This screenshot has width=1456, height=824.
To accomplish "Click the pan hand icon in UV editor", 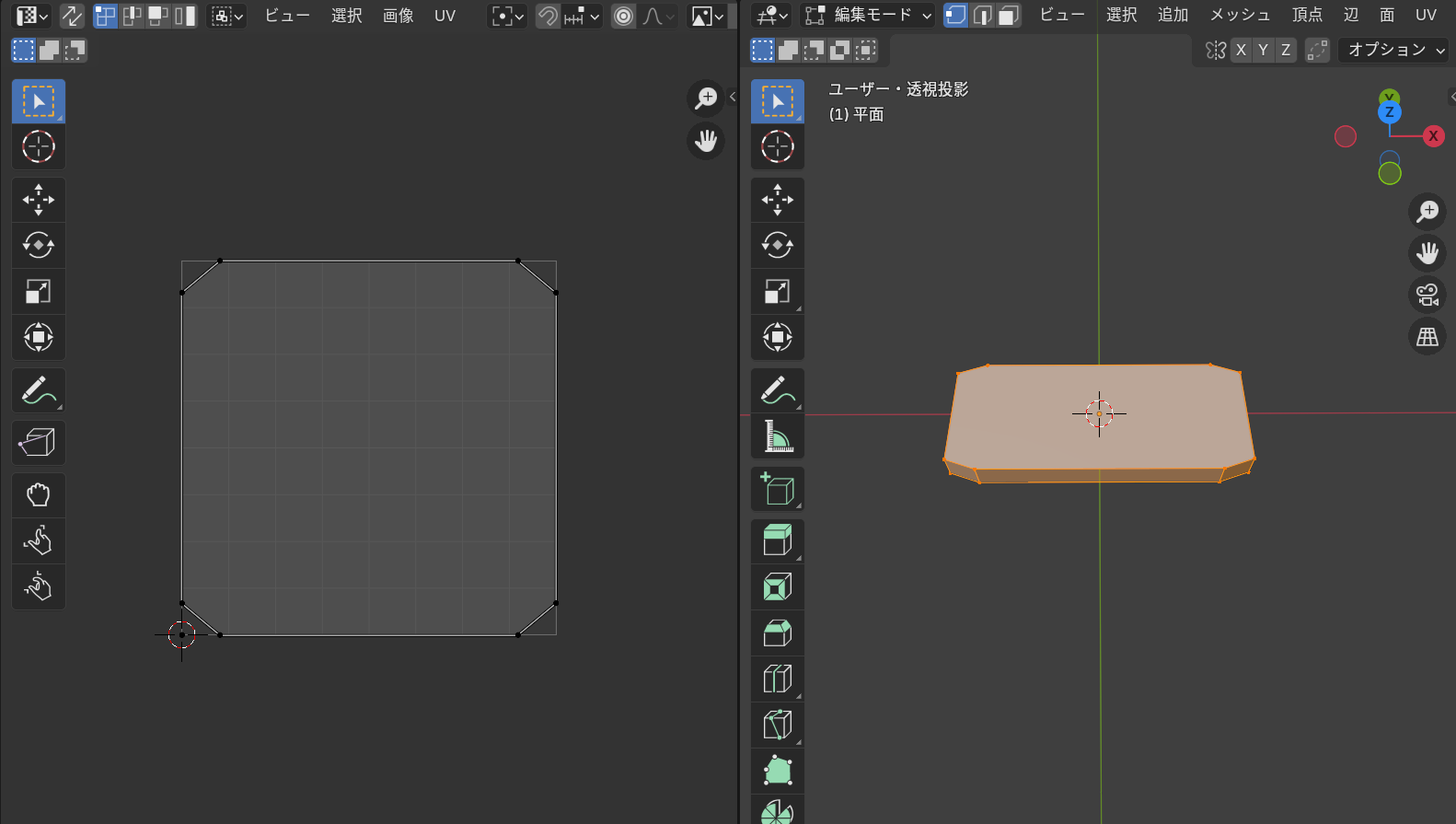I will point(706,141).
